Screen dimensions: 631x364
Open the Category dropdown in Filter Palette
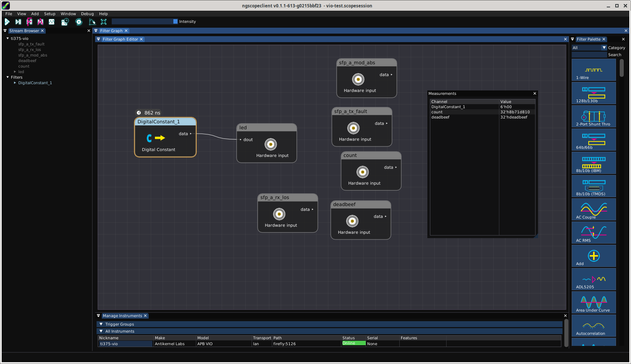point(589,47)
